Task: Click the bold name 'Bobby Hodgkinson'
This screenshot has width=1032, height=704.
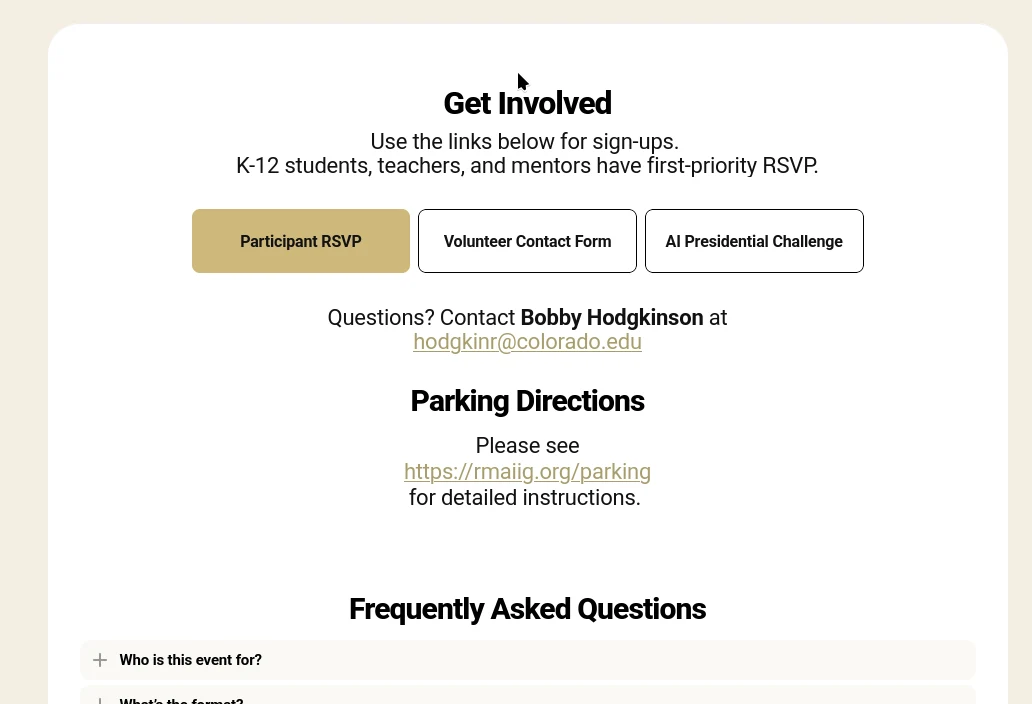Action: (612, 317)
